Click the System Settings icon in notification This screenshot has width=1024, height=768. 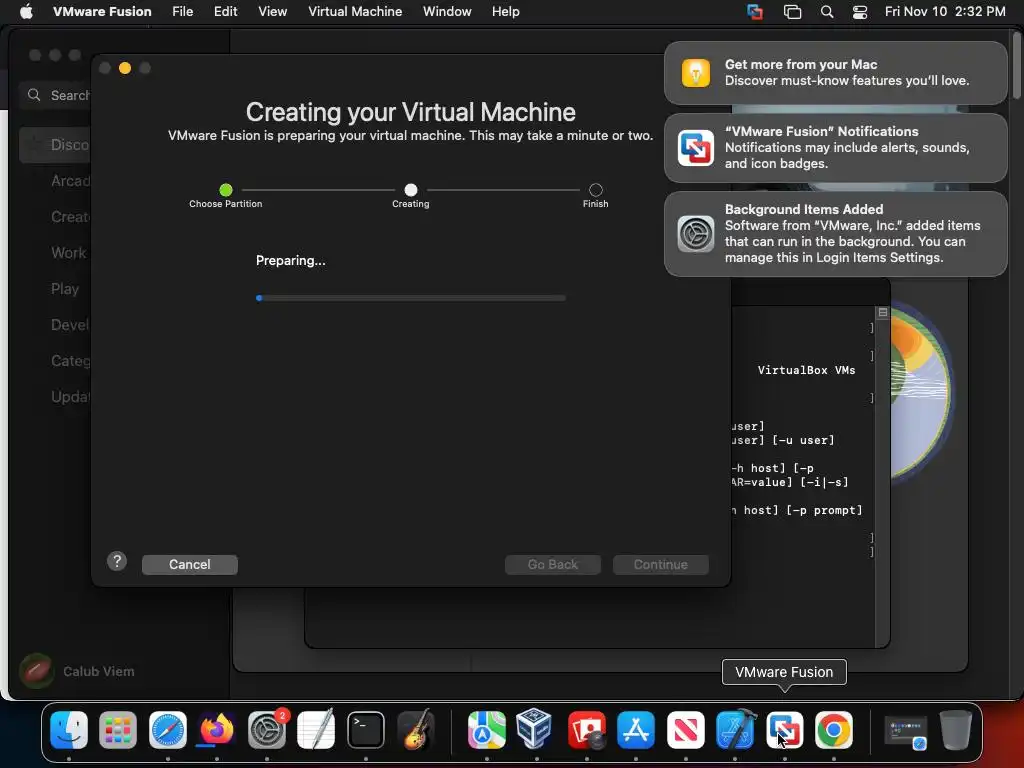coord(696,234)
